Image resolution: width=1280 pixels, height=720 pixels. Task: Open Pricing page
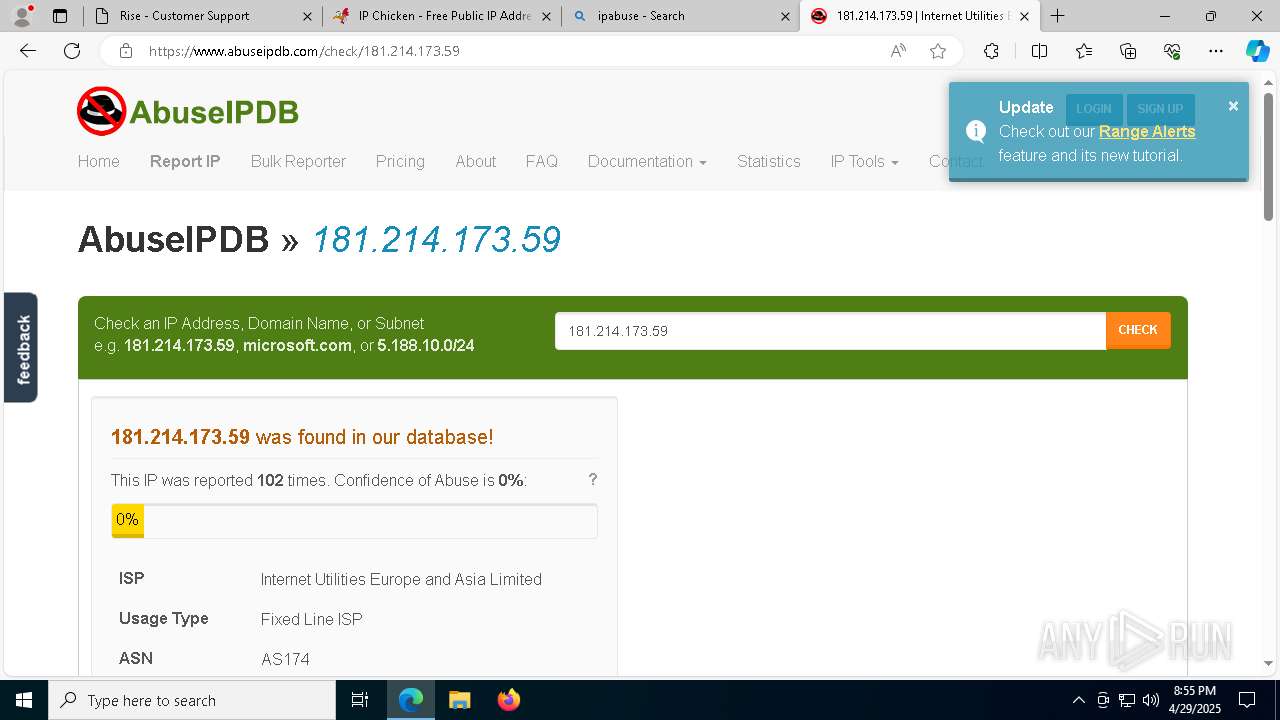(x=400, y=161)
